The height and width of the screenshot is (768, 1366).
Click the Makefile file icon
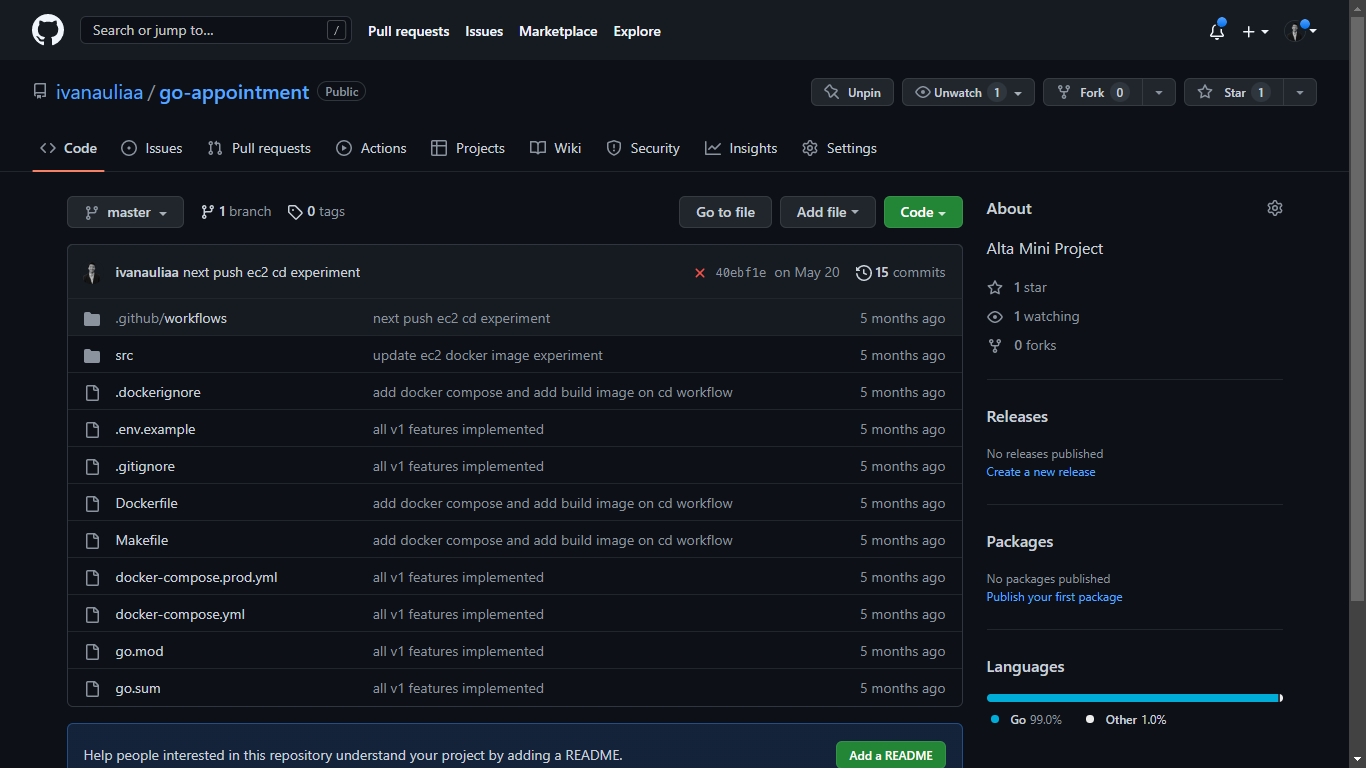(92, 540)
